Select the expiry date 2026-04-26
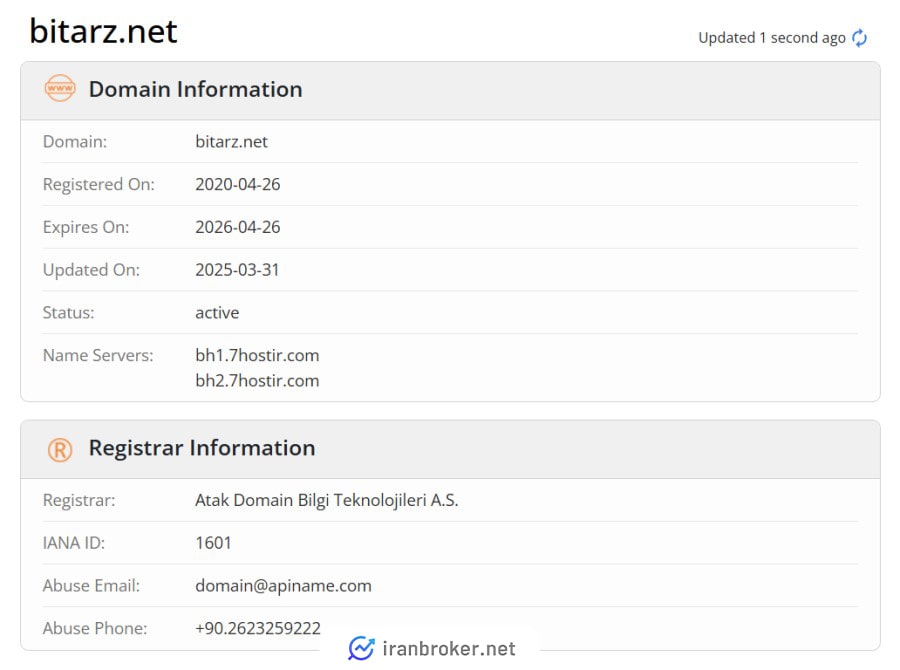This screenshot has width=900, height=670. click(238, 227)
